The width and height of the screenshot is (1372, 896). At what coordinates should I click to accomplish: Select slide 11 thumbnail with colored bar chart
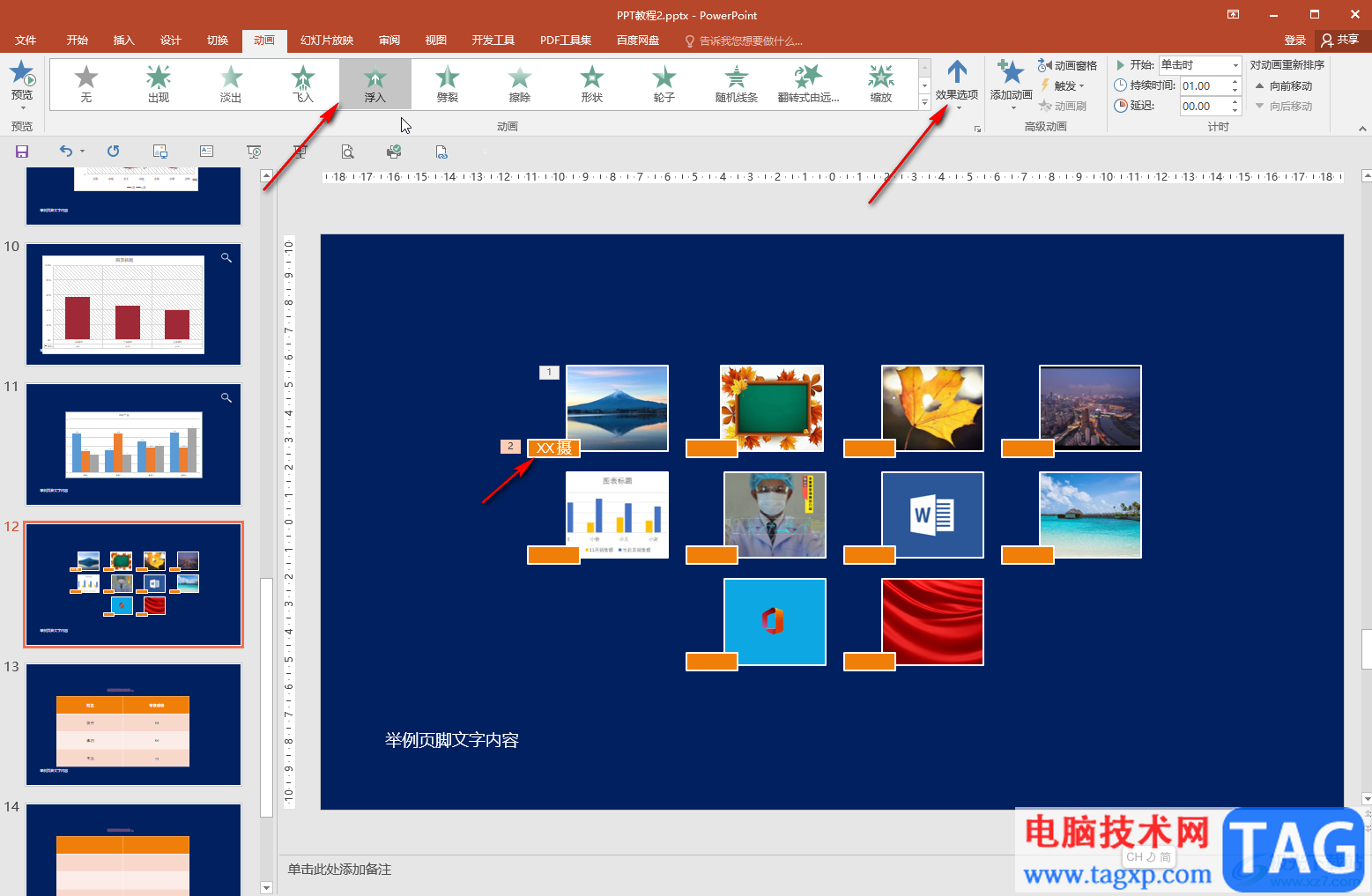(133, 445)
